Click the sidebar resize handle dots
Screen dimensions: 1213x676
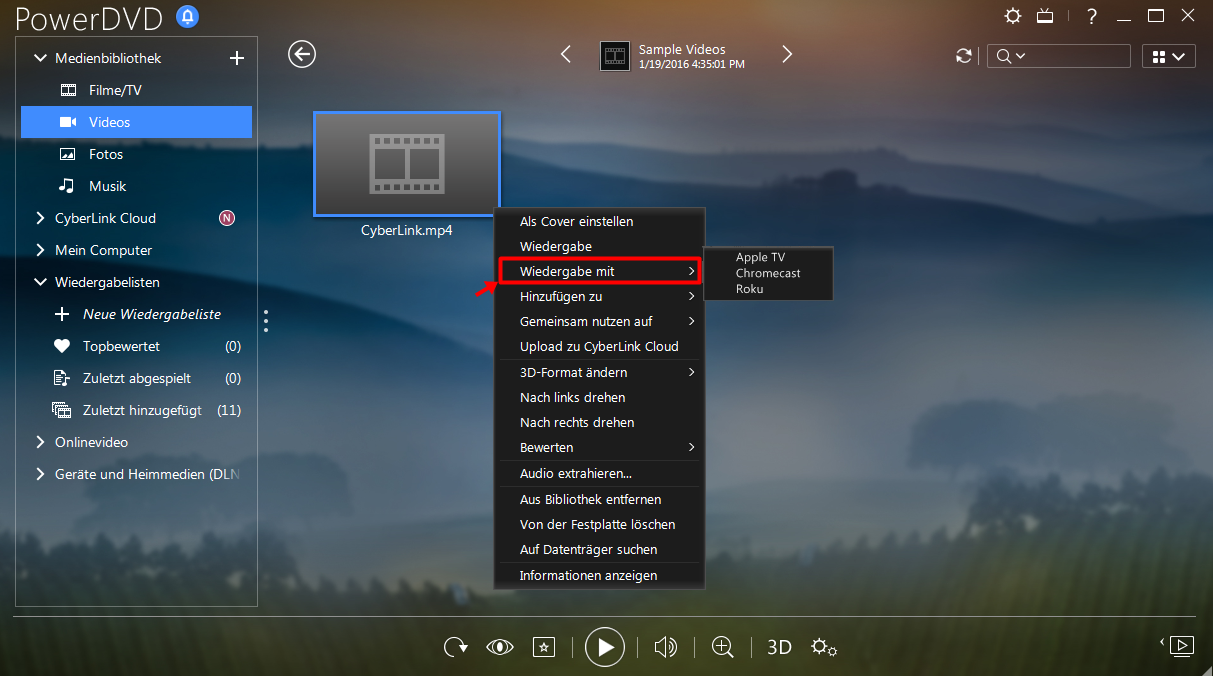pyautogui.click(x=266, y=321)
